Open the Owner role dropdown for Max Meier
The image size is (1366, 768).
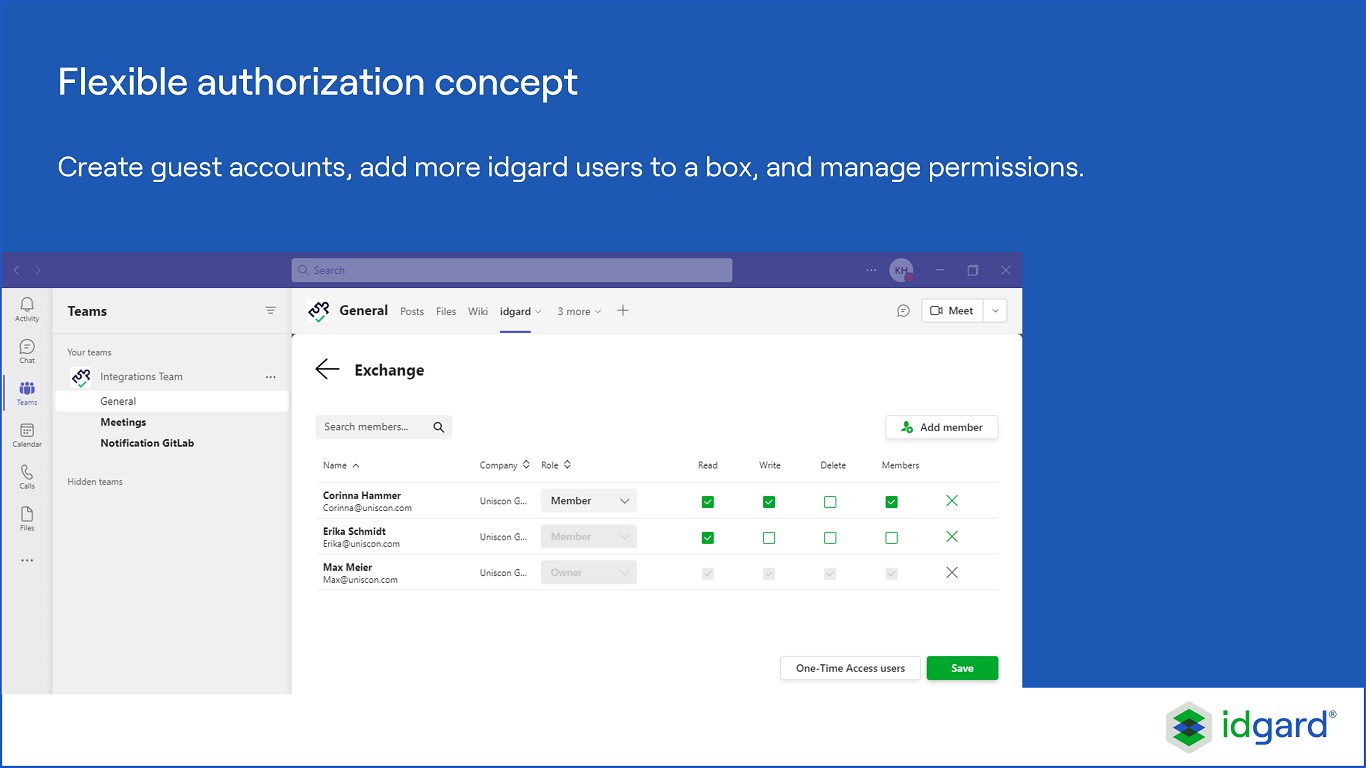coord(589,573)
